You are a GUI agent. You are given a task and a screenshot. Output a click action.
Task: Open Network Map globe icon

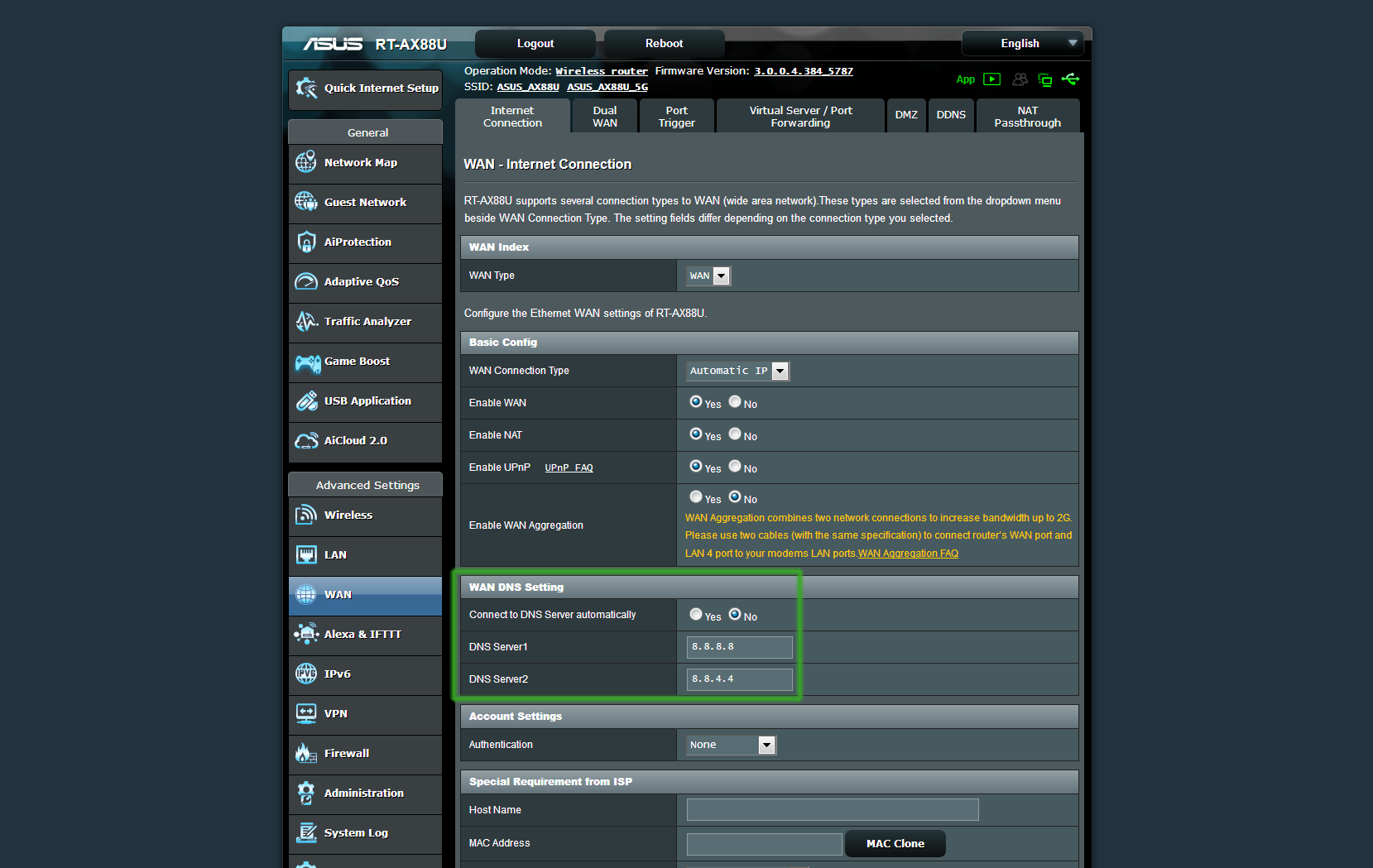306,162
